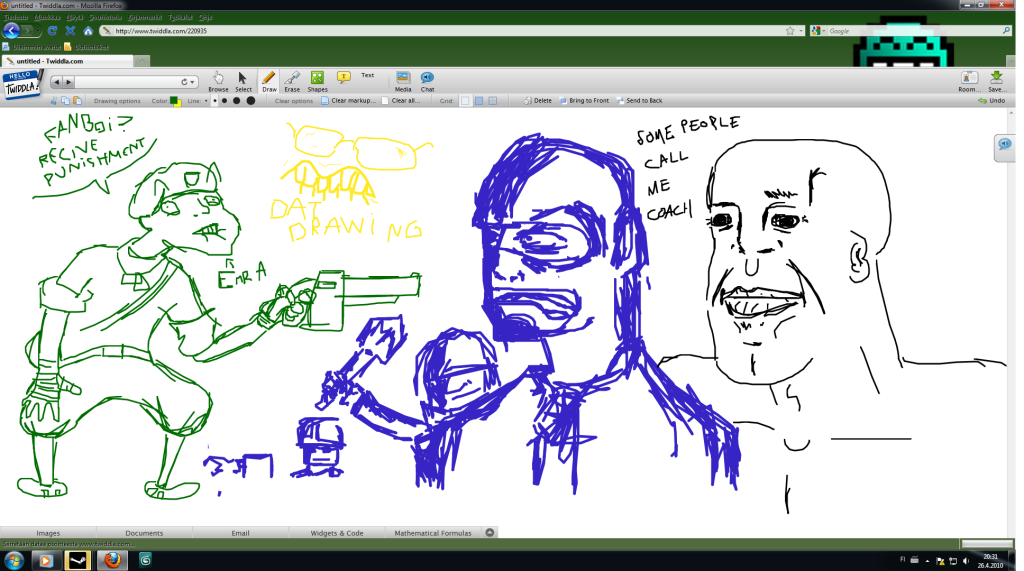Viewport: 1024px width, 571px height.
Task: Reload the page in Firefox
Action: pos(52,31)
